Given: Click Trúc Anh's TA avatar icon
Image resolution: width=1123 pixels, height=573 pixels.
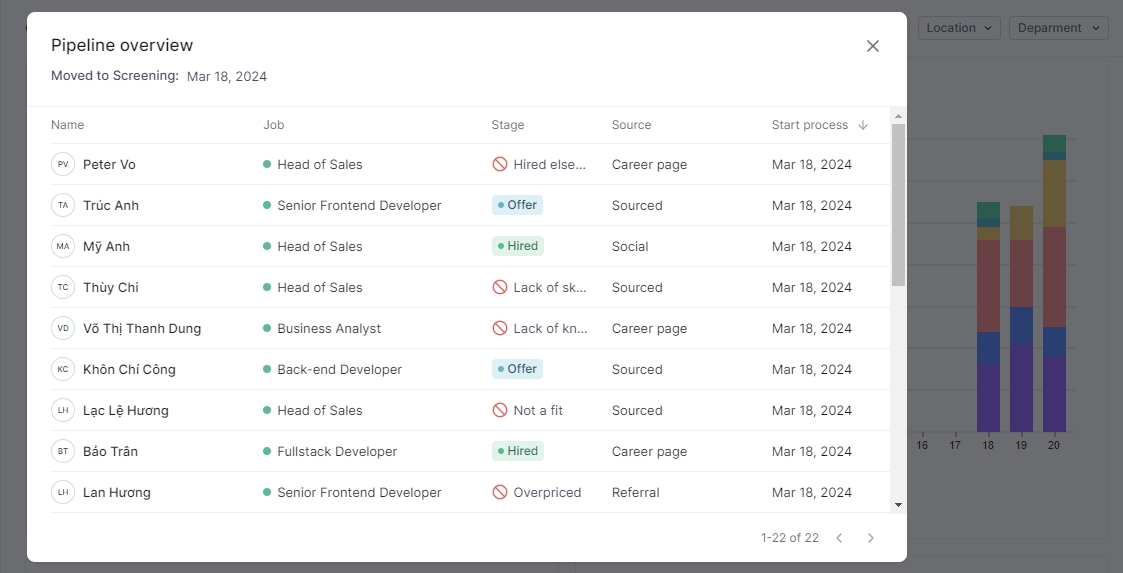Looking at the screenshot, I should 63,205.
